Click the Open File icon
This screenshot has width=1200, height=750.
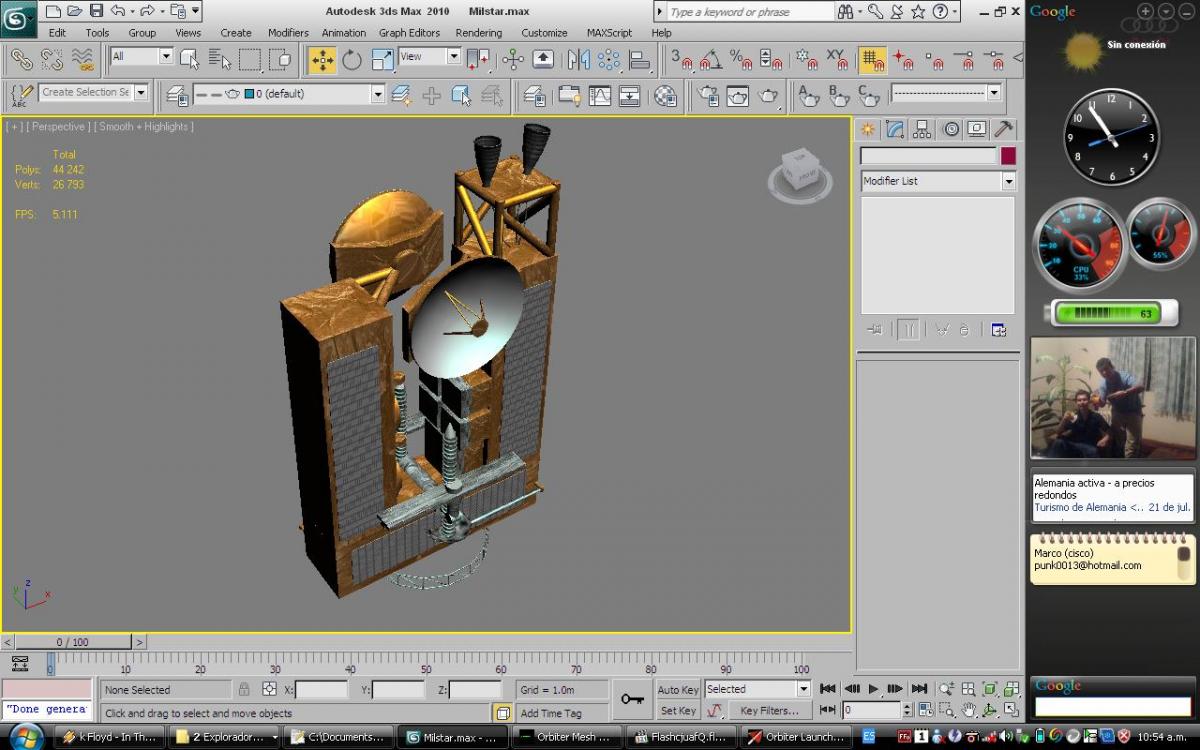tap(74, 11)
